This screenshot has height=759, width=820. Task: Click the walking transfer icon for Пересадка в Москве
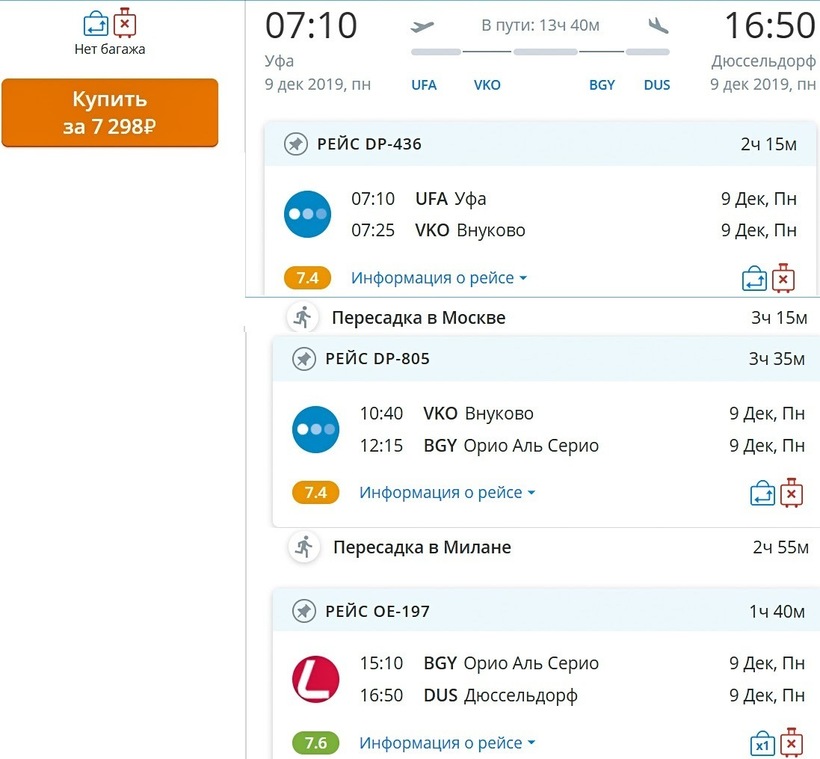pos(302,317)
